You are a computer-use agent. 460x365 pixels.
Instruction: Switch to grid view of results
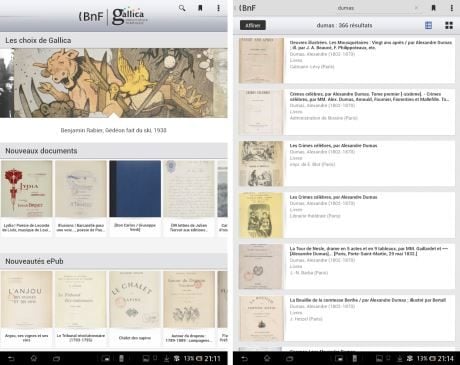pyautogui.click(x=449, y=25)
